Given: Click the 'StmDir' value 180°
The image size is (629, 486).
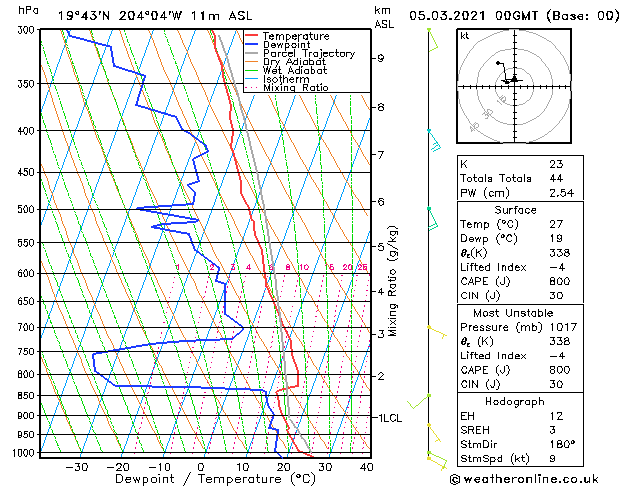Looking at the screenshot, I should [x=562, y=445].
